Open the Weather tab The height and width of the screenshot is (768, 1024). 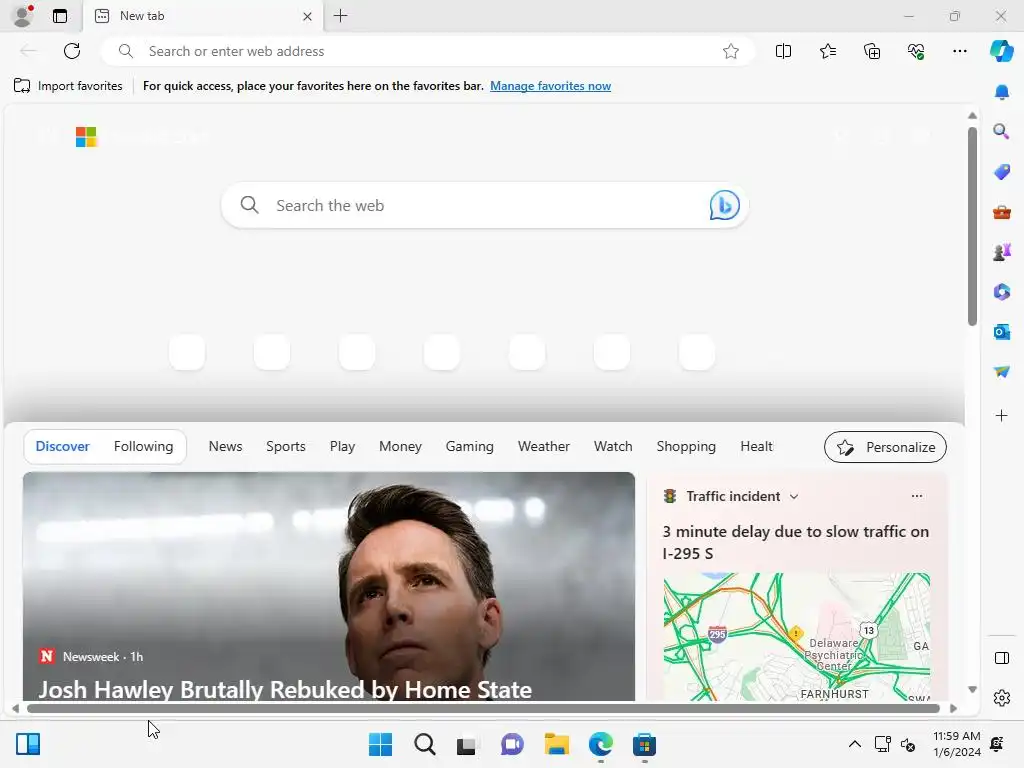[543, 447]
